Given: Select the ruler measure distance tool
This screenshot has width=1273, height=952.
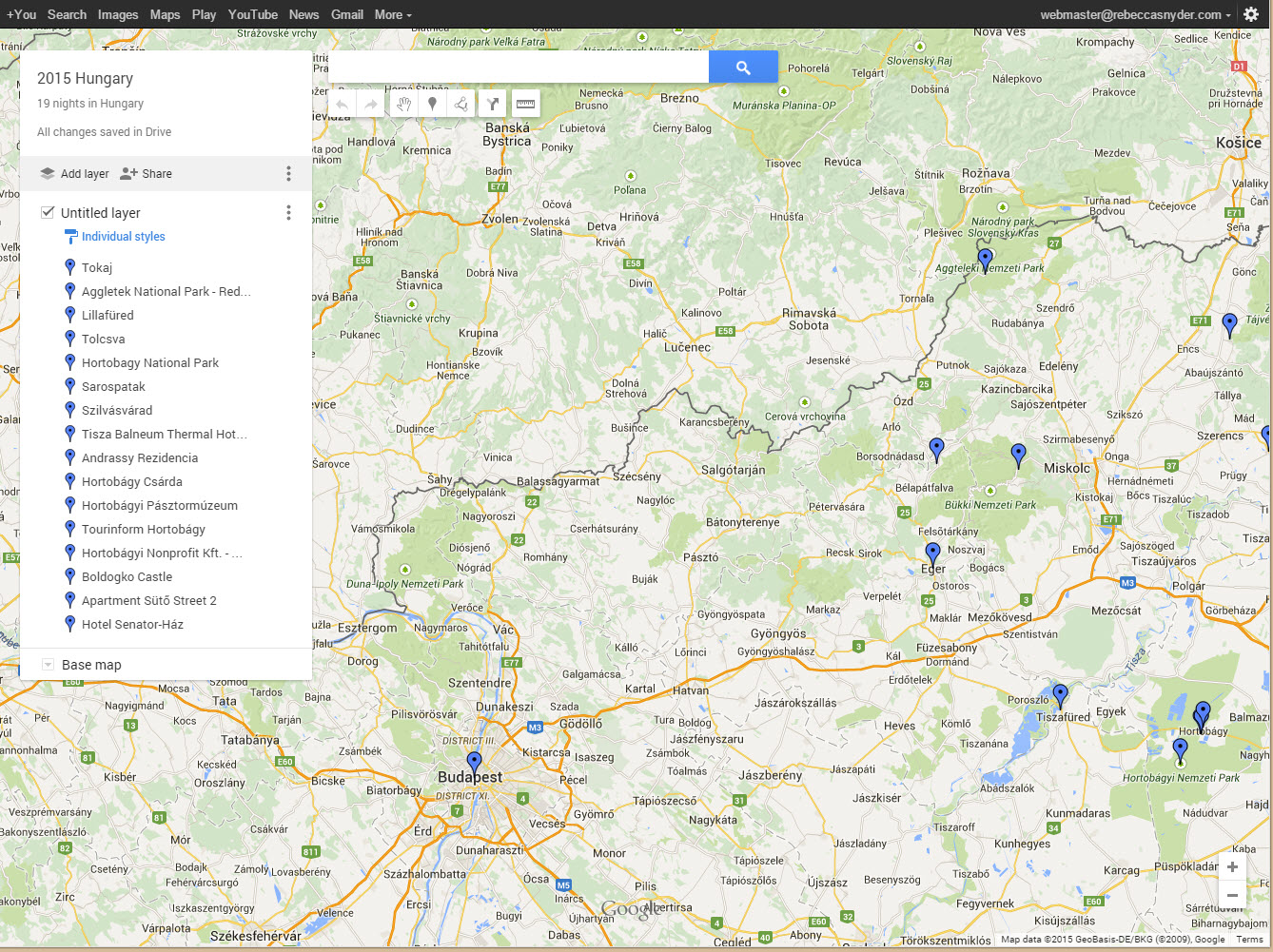Looking at the screenshot, I should coord(525,104).
